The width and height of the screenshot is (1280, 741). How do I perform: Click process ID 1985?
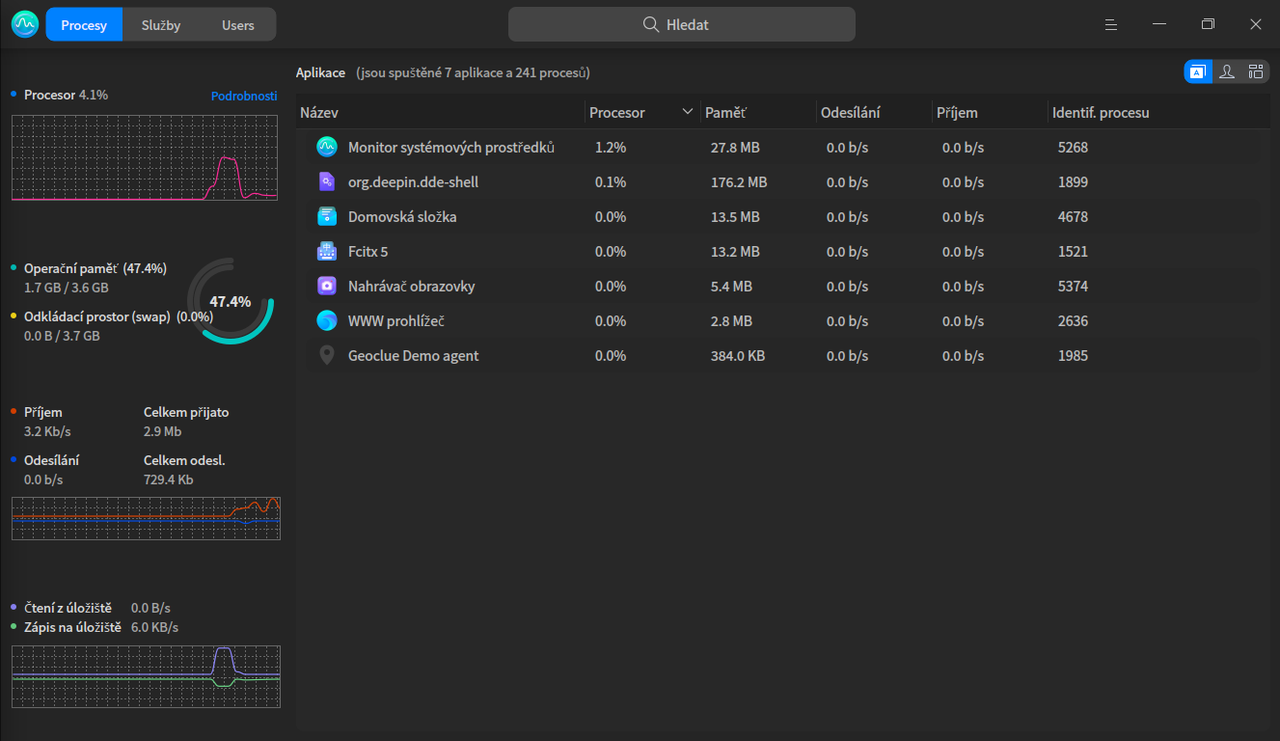pyautogui.click(x=1073, y=356)
